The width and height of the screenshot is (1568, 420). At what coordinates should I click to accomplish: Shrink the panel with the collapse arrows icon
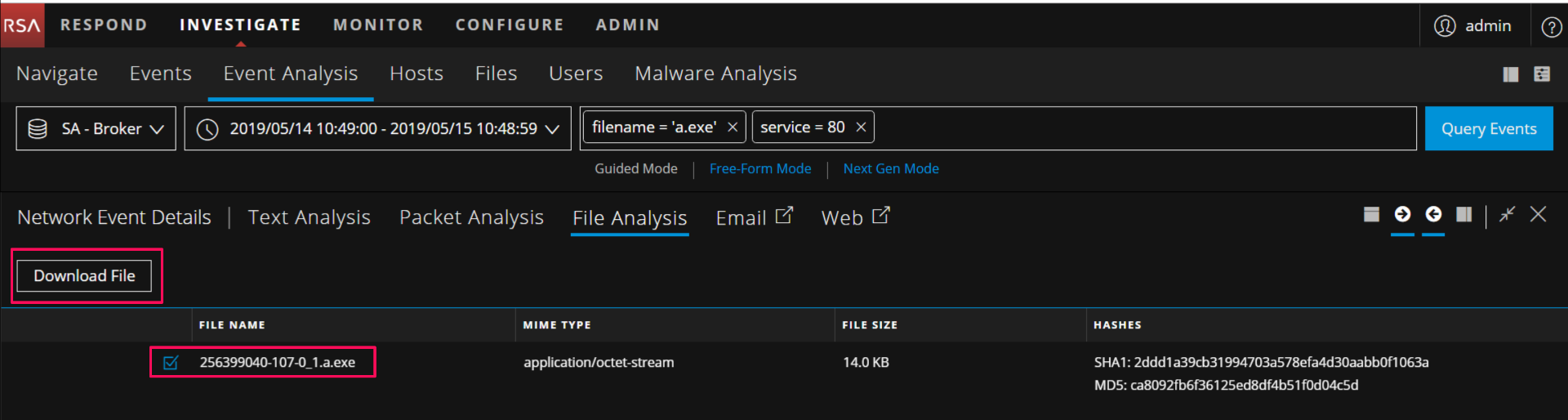click(x=1507, y=214)
